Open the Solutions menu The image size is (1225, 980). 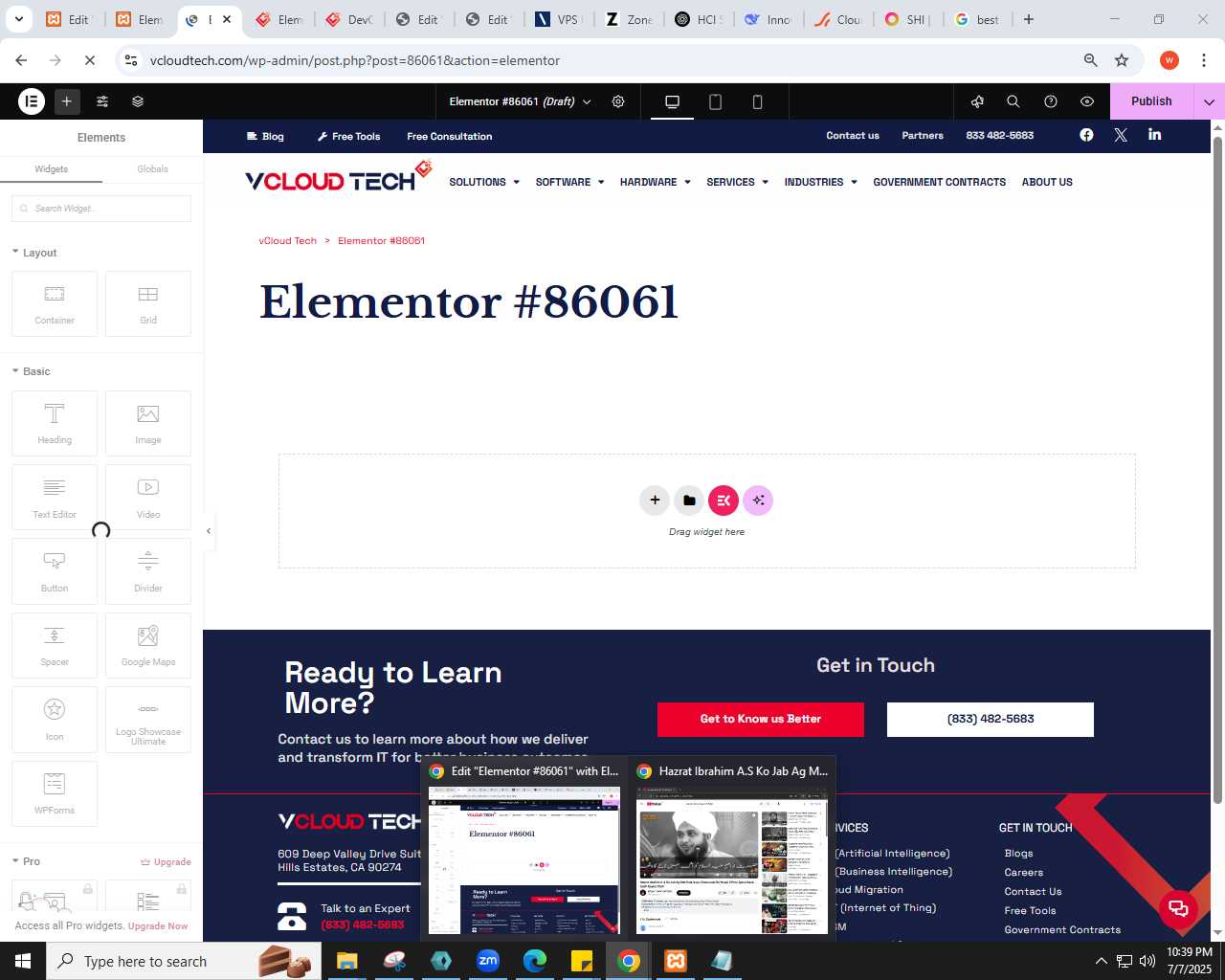[x=484, y=182]
